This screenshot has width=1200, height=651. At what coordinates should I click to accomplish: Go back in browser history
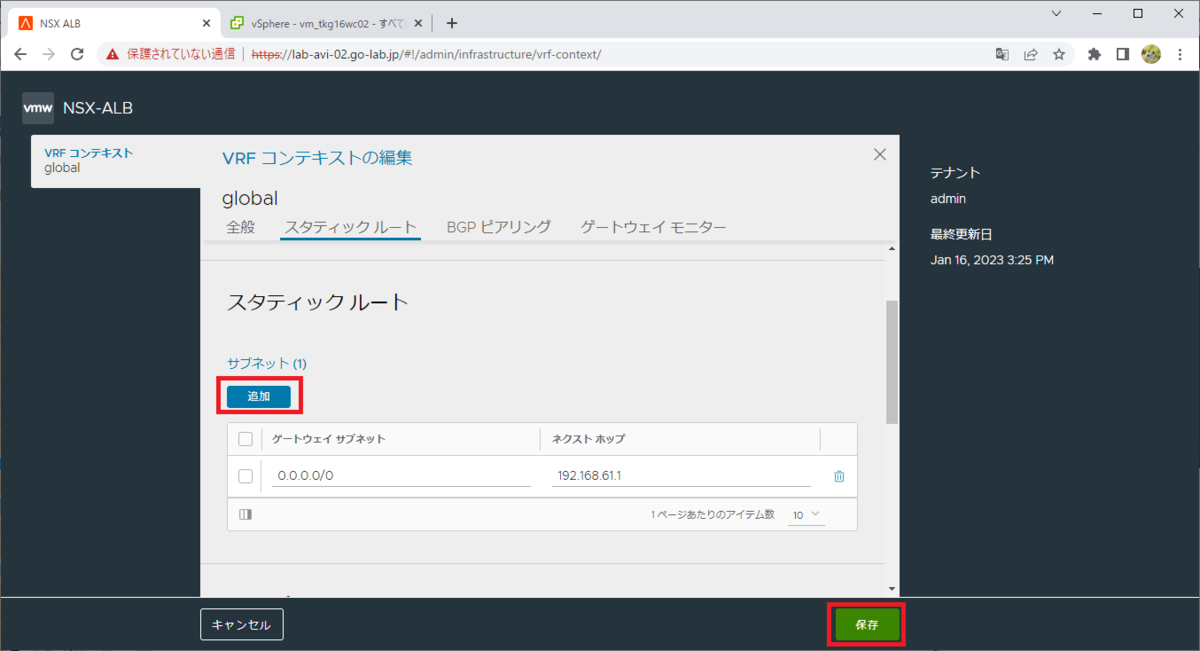[x=20, y=54]
